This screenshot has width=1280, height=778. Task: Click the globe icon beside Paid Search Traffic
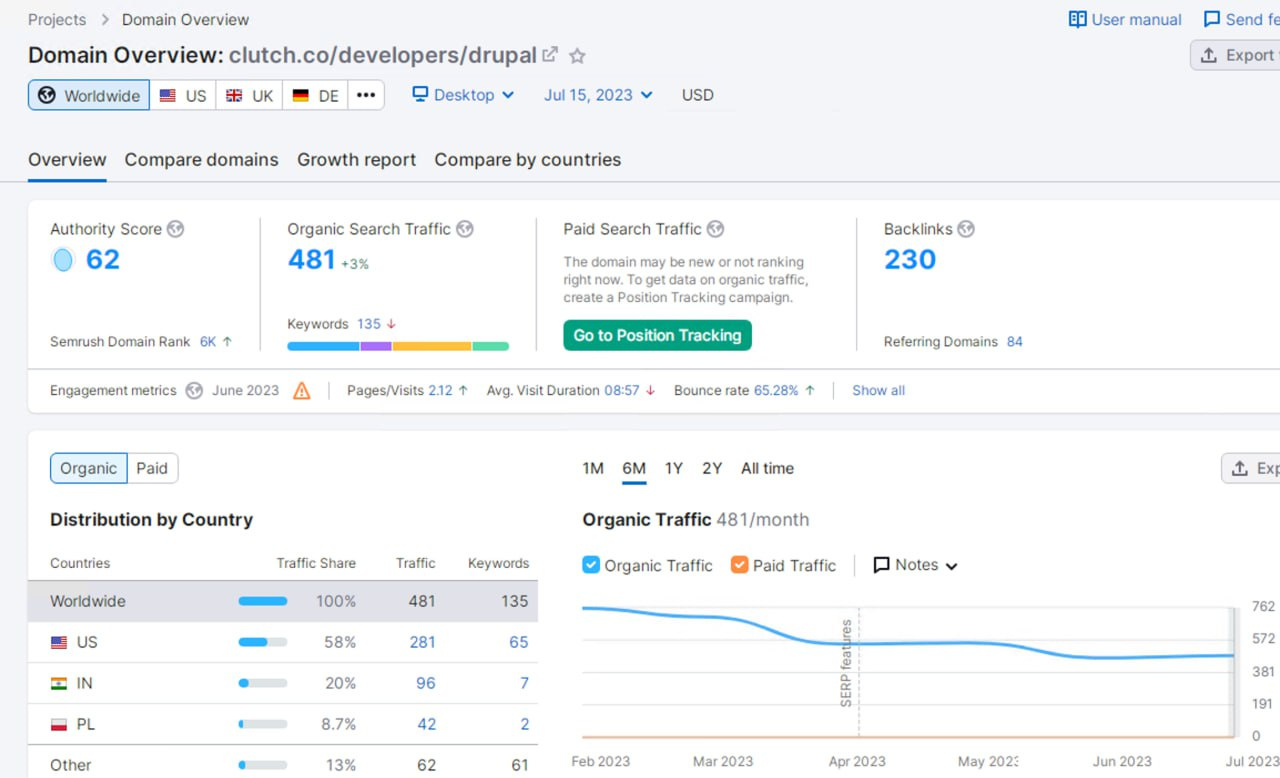[715, 229]
